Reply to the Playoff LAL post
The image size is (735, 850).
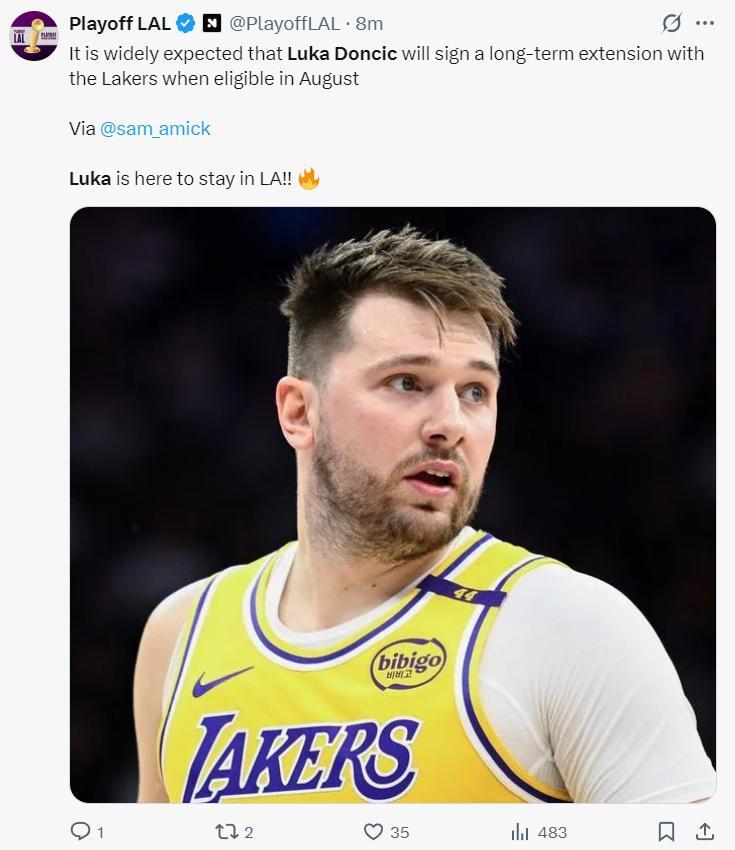tap(80, 831)
